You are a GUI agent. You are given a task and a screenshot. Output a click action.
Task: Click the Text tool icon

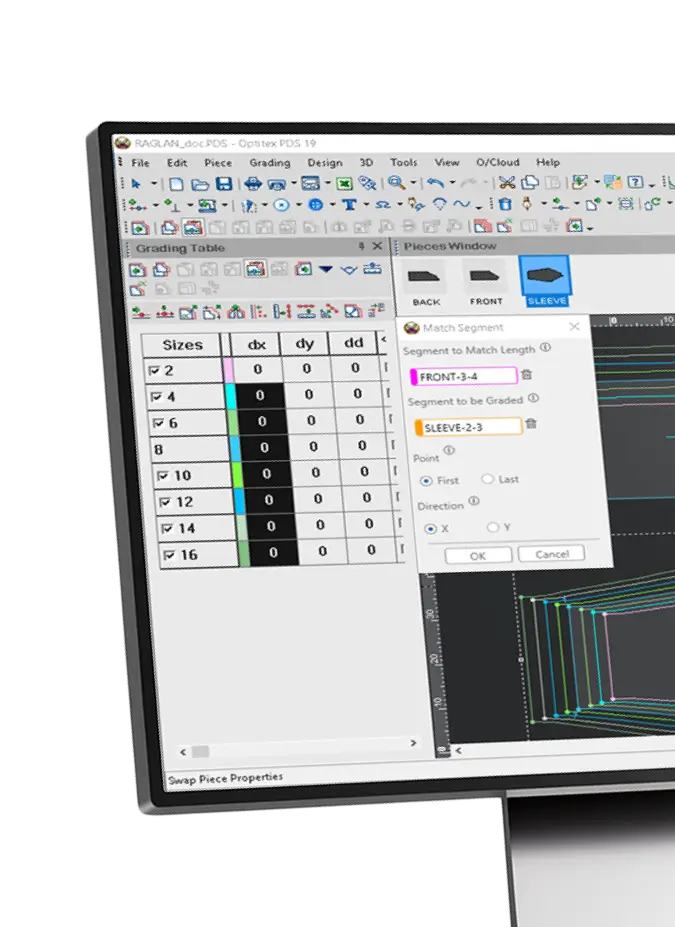pos(351,205)
